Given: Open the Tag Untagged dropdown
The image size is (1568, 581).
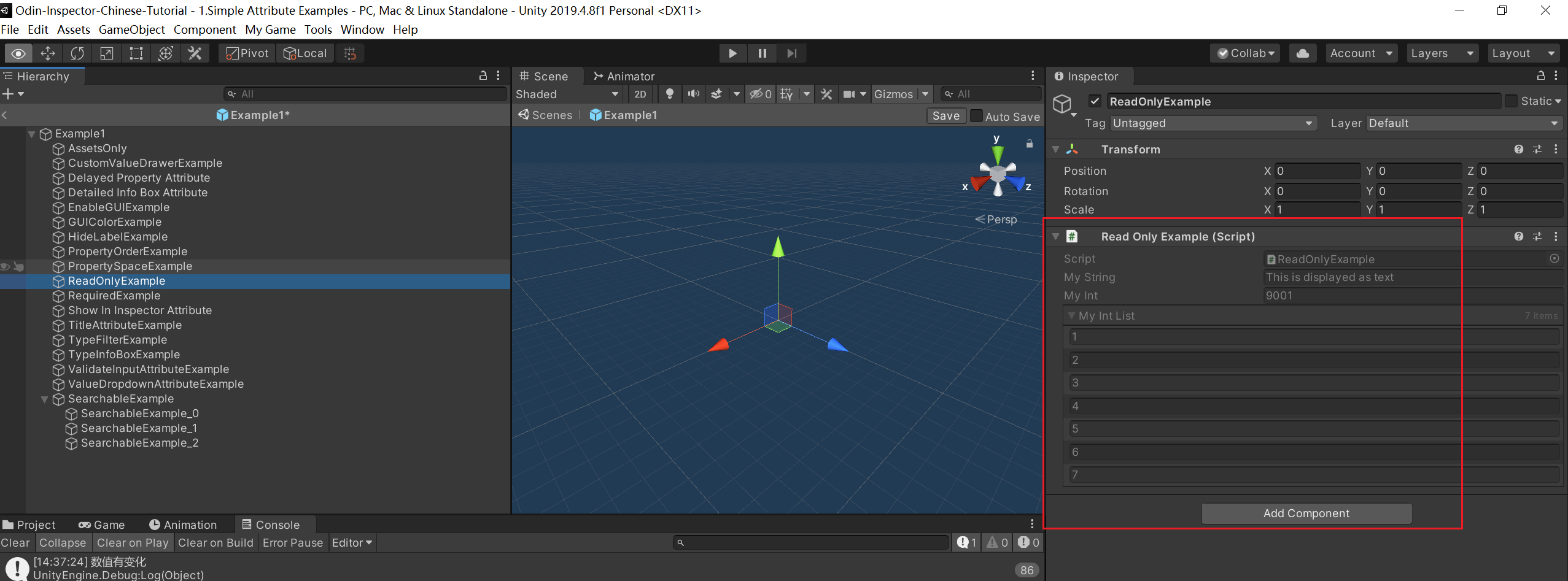Looking at the screenshot, I should pos(1213,123).
